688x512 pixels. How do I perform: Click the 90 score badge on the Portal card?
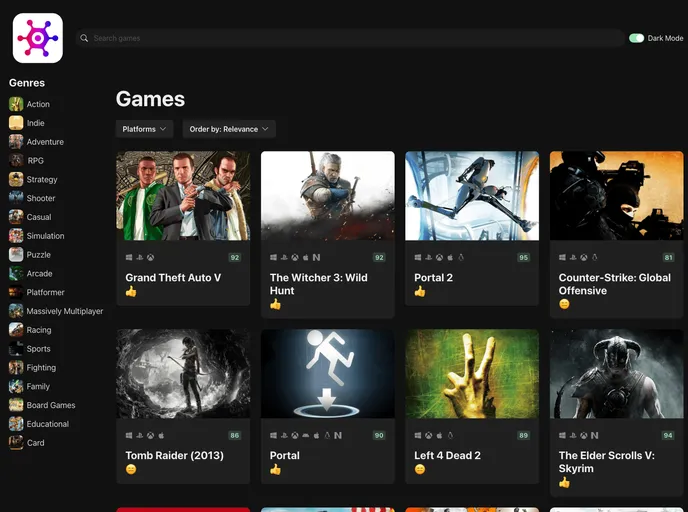(379, 436)
